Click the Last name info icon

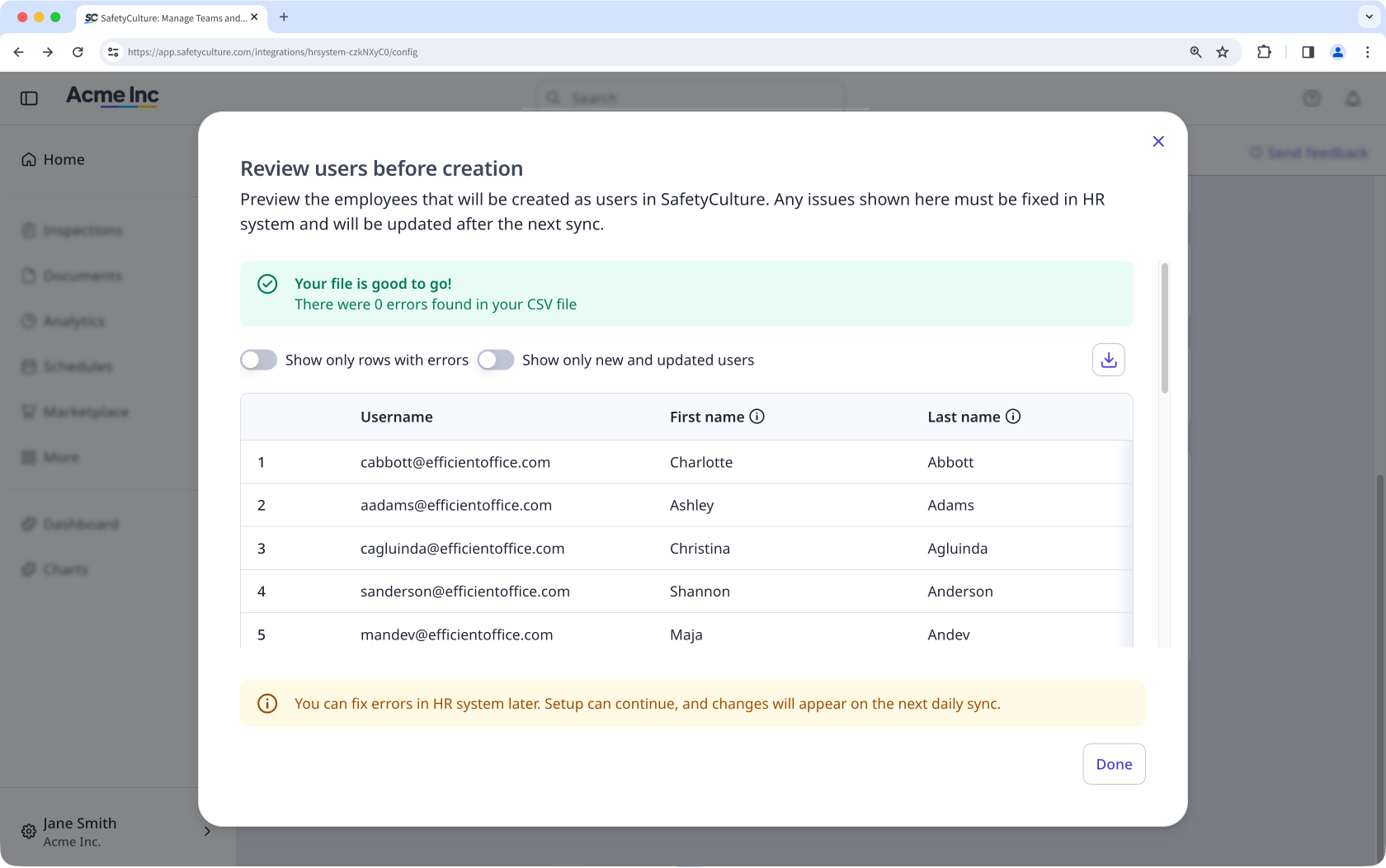coord(1013,417)
